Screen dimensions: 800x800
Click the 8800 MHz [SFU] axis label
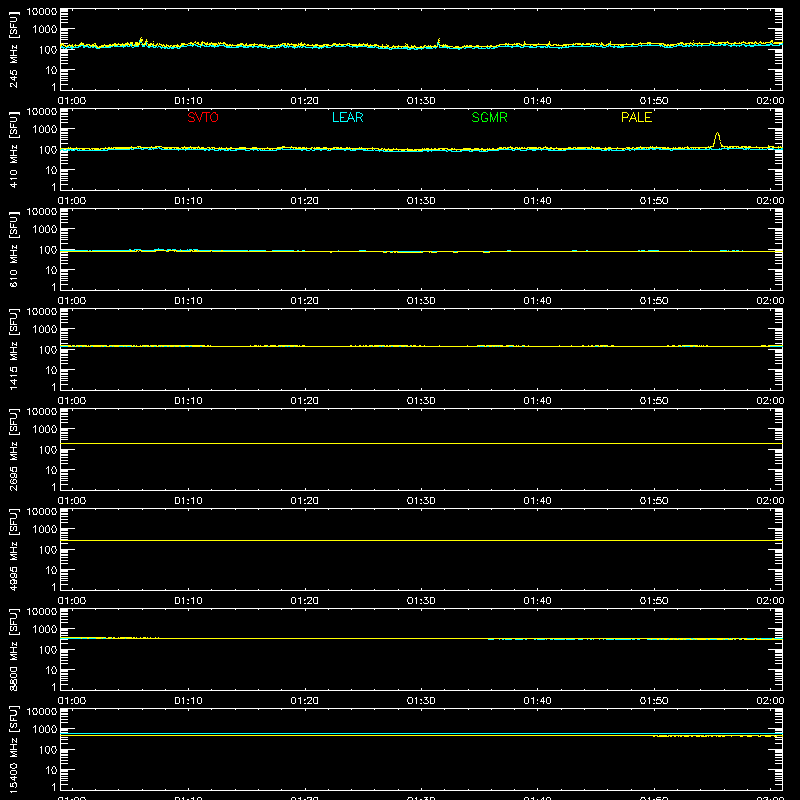[13, 649]
